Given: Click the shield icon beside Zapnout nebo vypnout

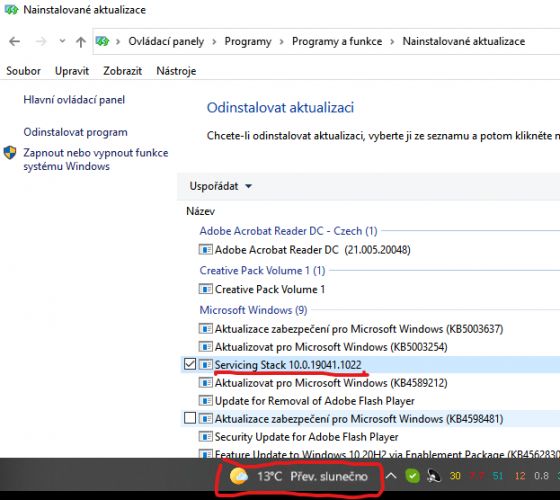Looking at the screenshot, I should coord(10,153).
